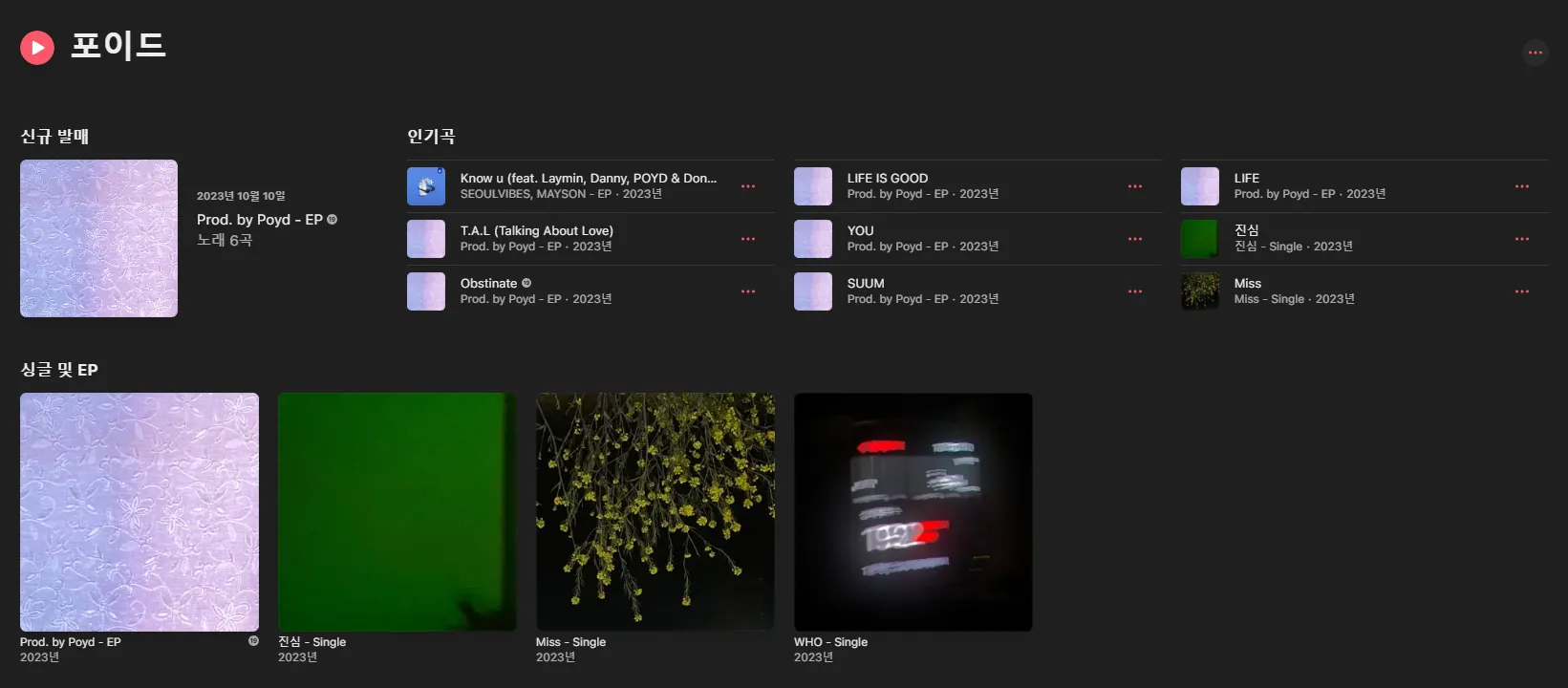The height and width of the screenshot is (688, 1568).
Task: Open the Miss - Single flower album cover
Action: click(655, 511)
